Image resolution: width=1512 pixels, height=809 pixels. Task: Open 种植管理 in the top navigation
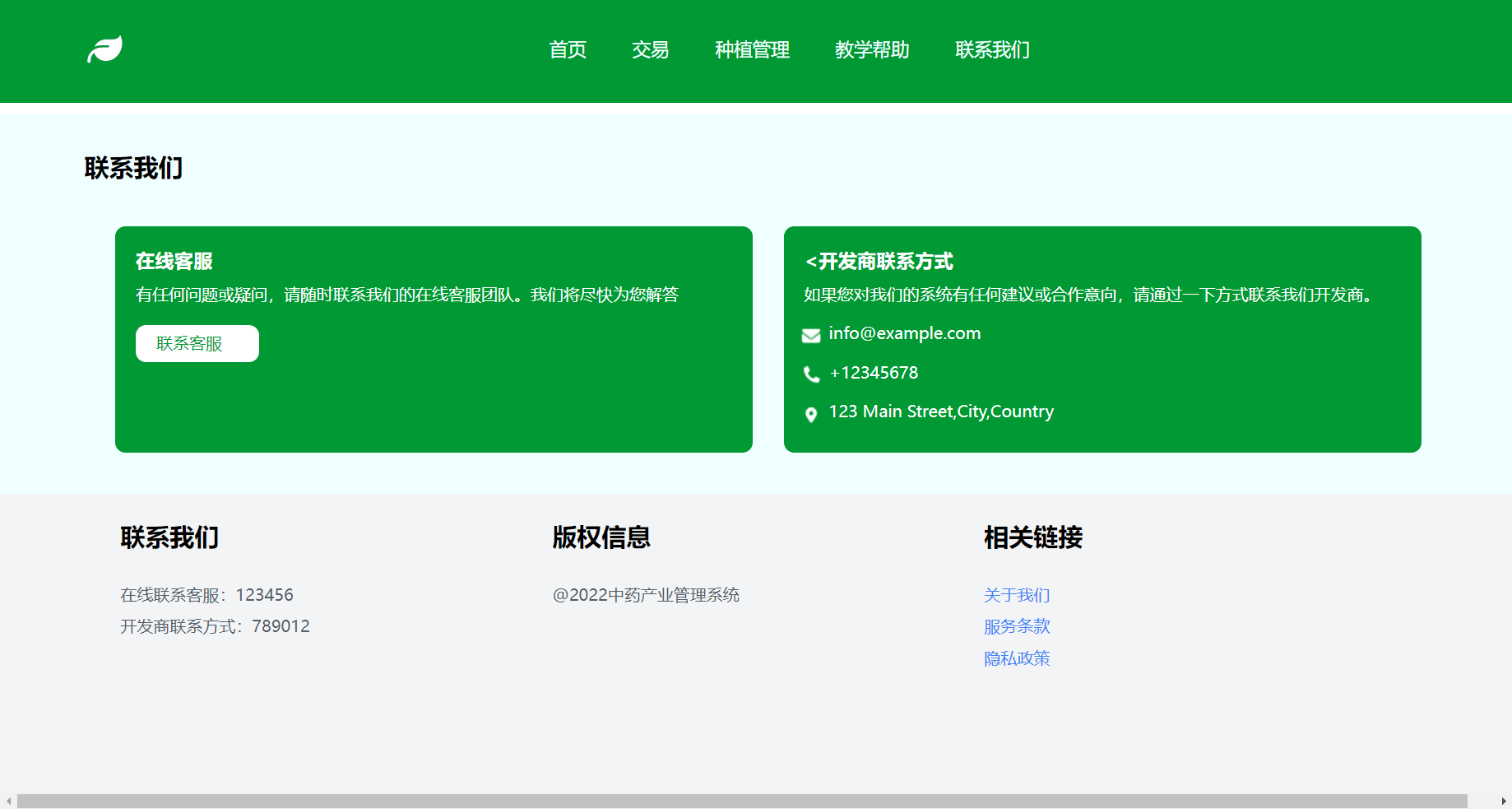tap(752, 50)
